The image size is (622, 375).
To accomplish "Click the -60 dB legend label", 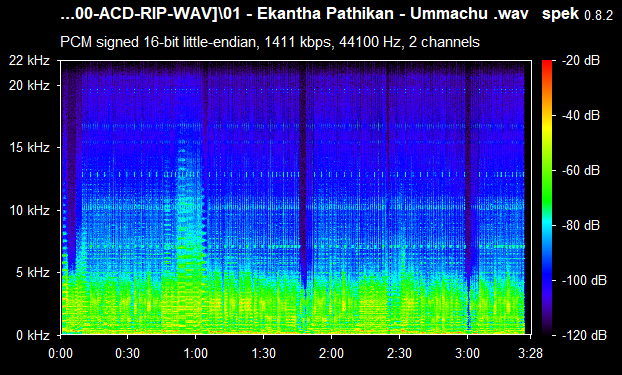I will click(x=581, y=170).
